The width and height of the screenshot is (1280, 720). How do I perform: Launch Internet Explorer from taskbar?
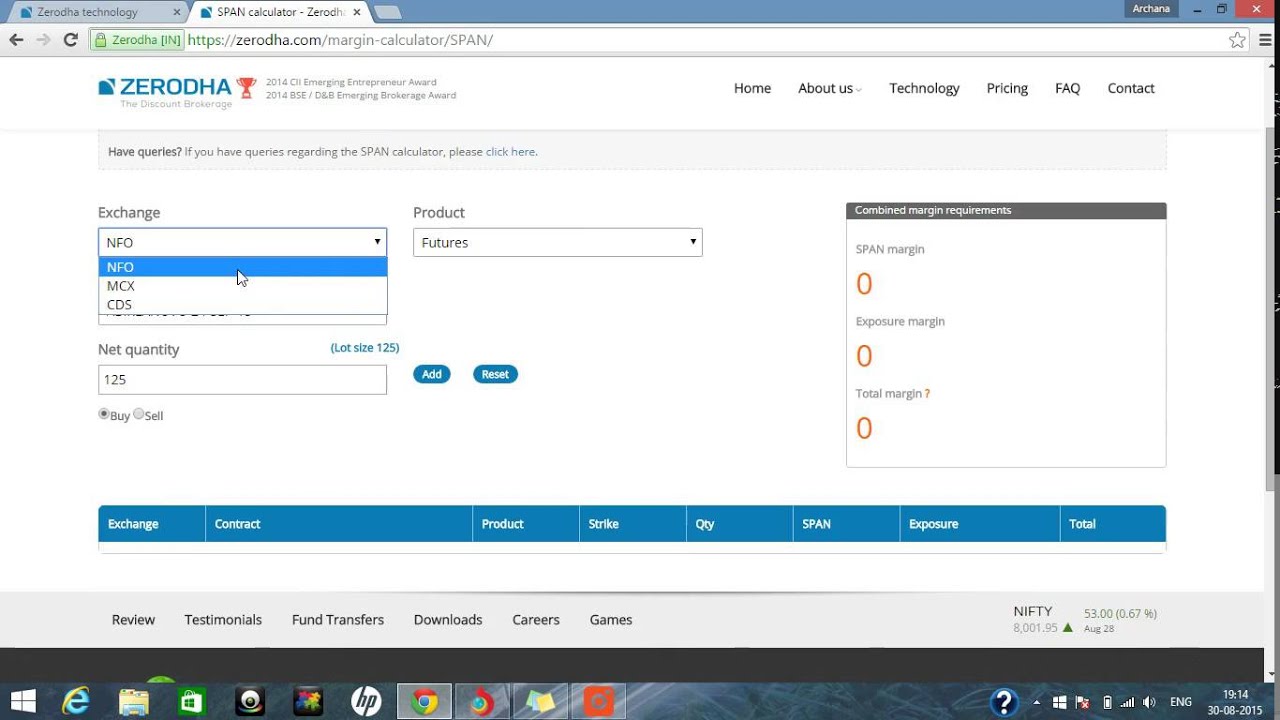[x=76, y=702]
